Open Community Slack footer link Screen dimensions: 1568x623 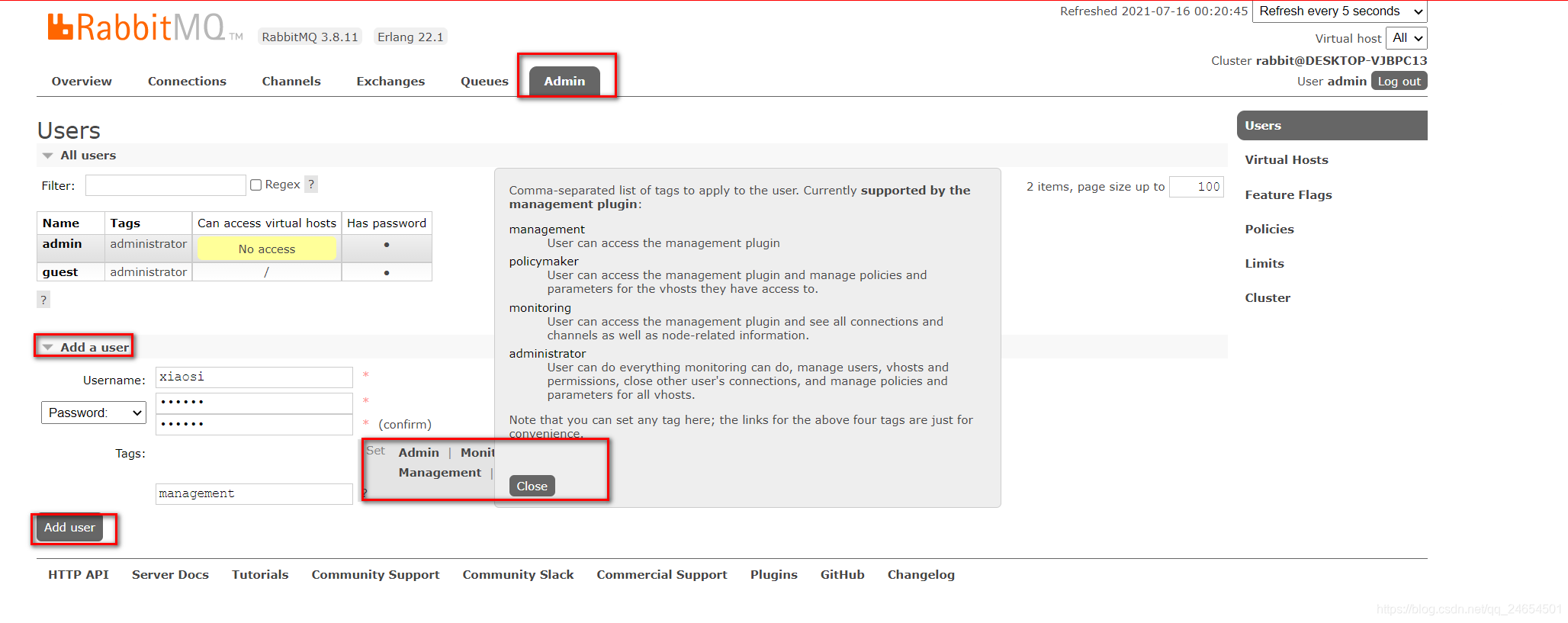point(518,575)
